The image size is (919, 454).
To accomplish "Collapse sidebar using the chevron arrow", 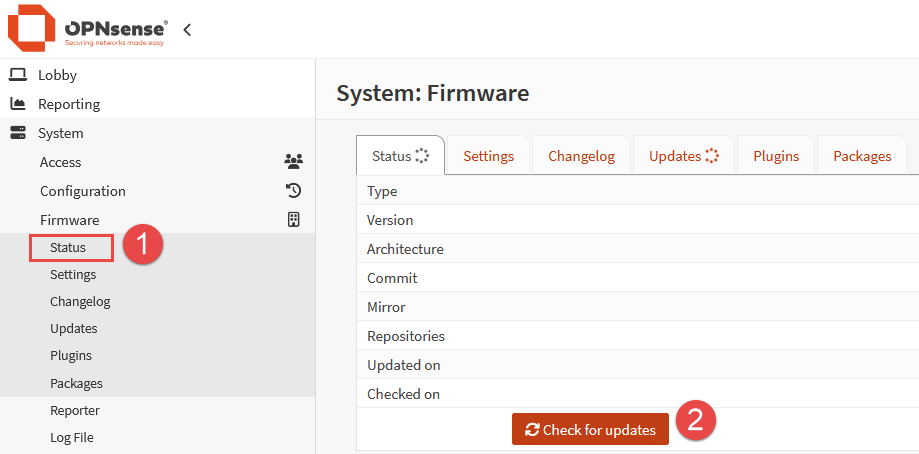I will 187,30.
